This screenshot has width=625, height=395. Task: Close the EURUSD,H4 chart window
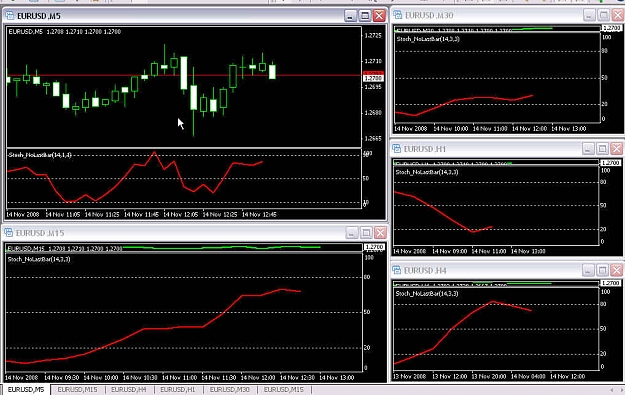pyautogui.click(x=617, y=270)
